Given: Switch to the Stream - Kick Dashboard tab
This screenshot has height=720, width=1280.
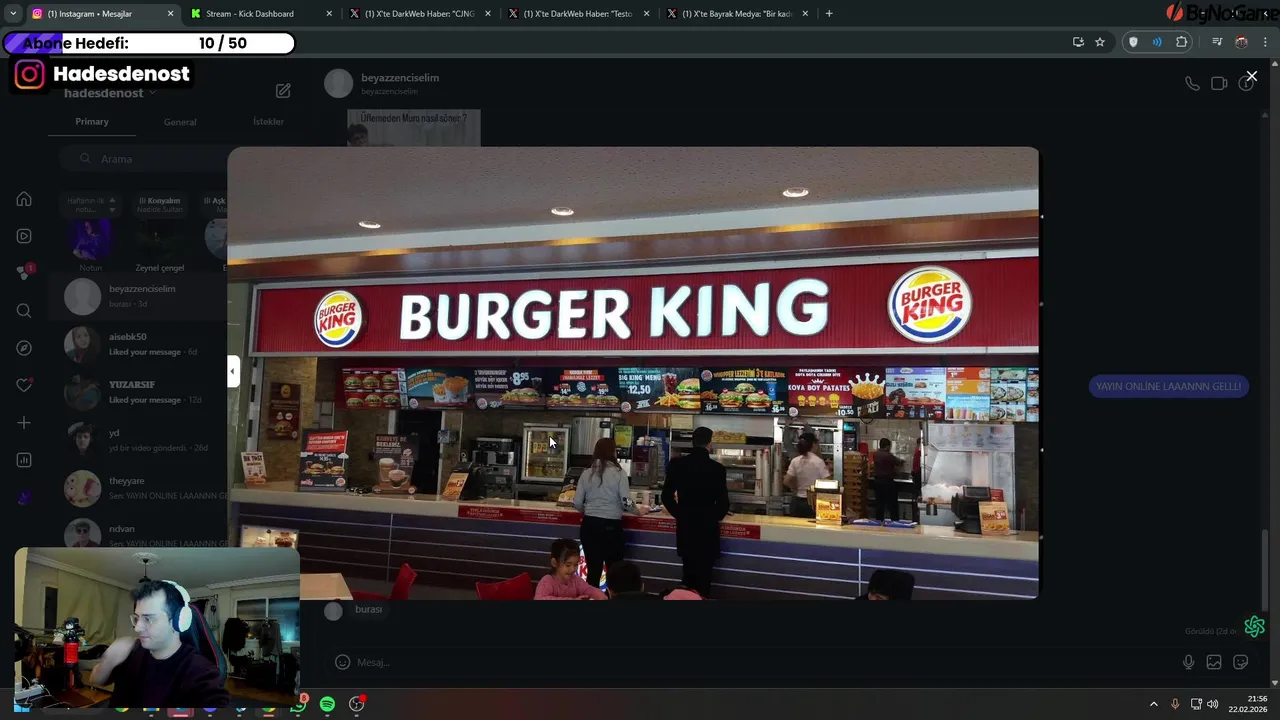Looking at the screenshot, I should [262, 14].
